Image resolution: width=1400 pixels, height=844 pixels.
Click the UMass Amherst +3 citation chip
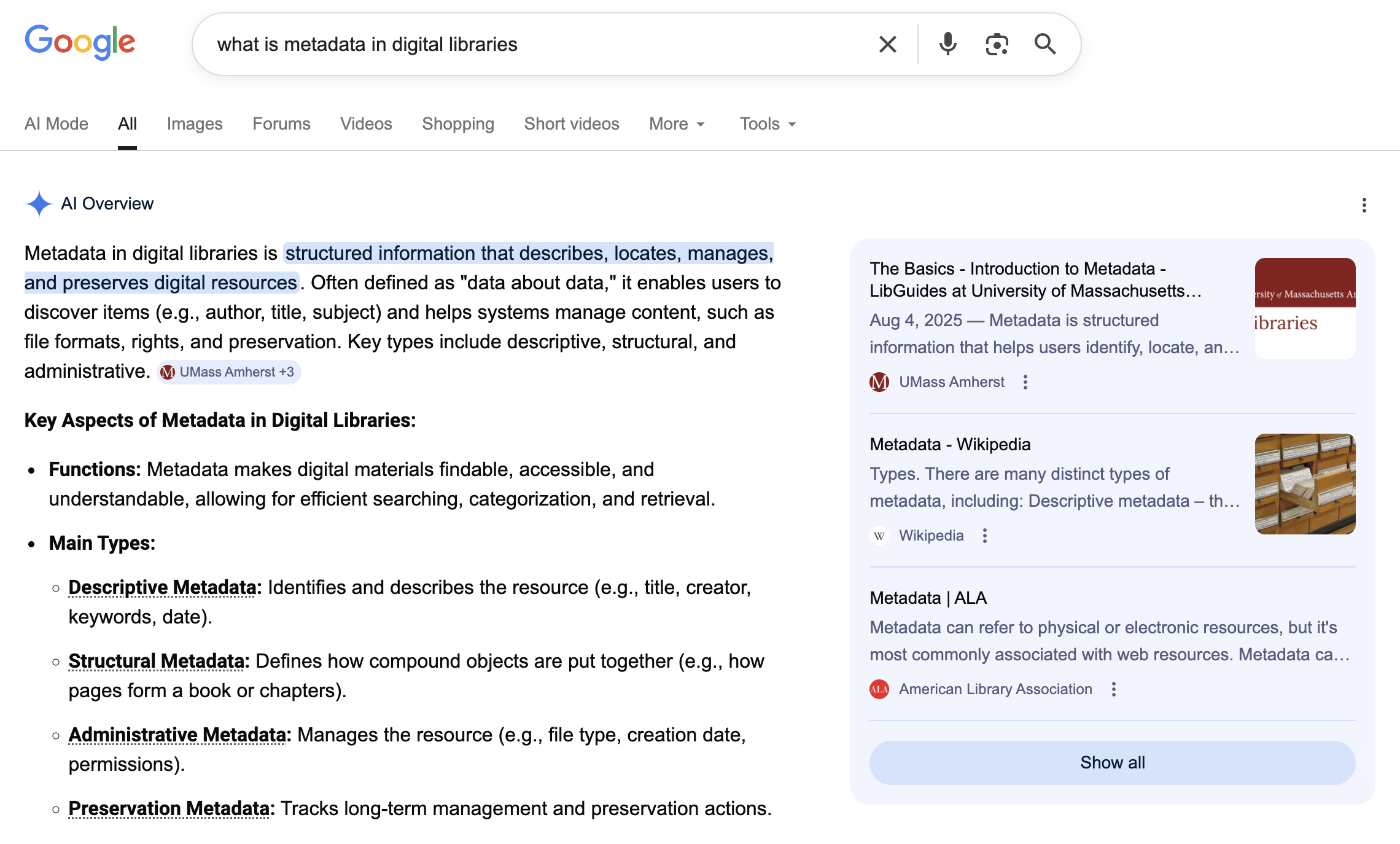pyautogui.click(x=228, y=372)
